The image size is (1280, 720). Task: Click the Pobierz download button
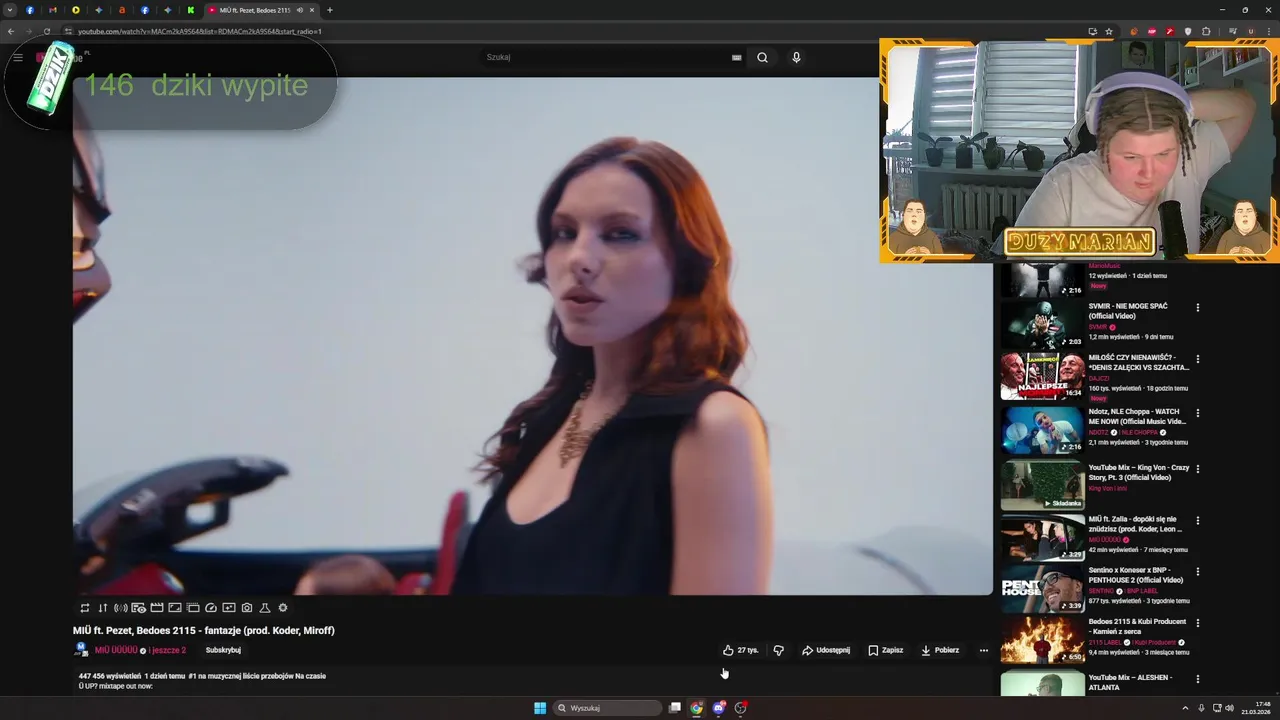[940, 650]
